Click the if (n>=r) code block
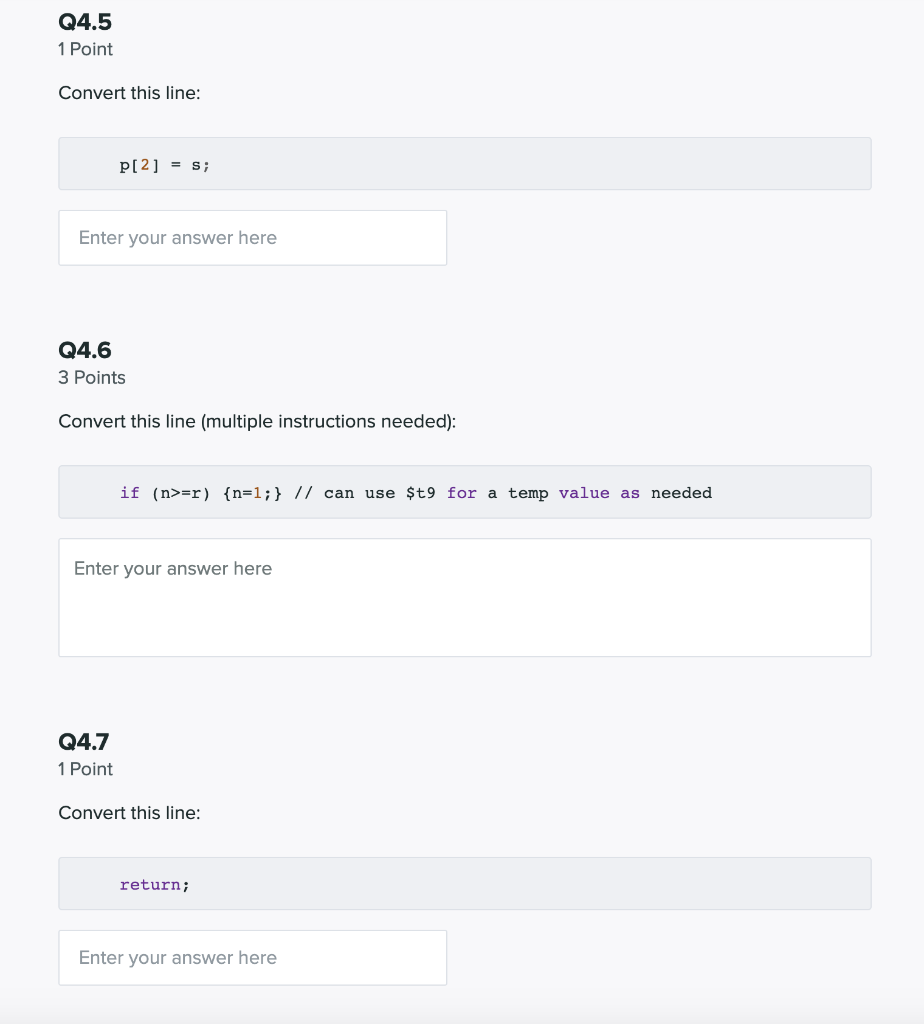The height and width of the screenshot is (1024, 924). (464, 492)
